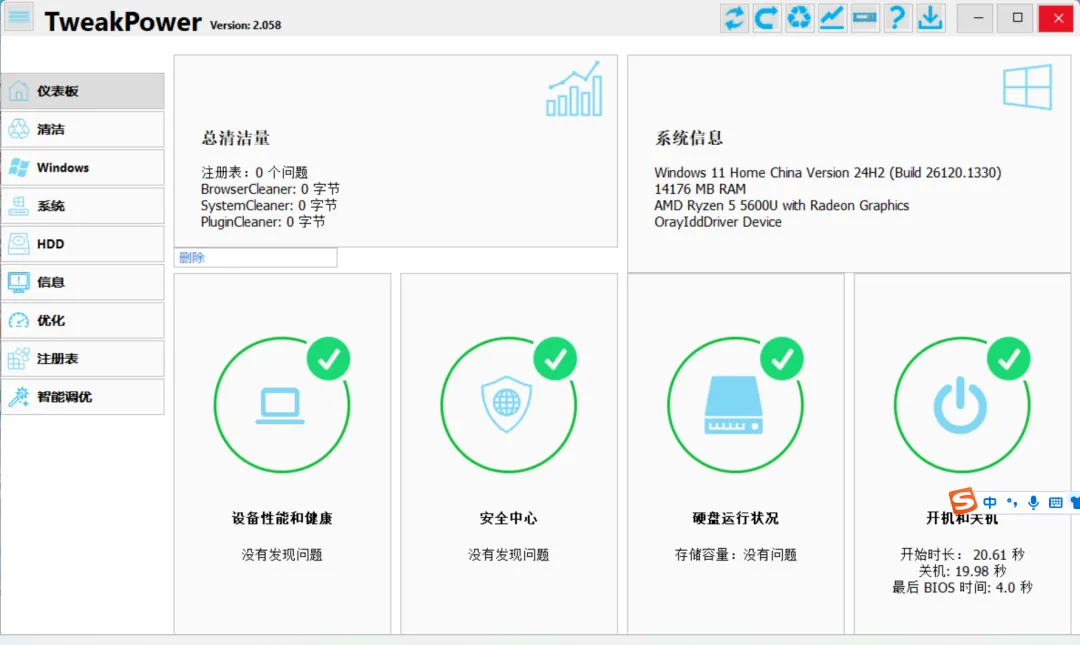1080x645 pixels.
Task: Click green checkmark badge on 硬盘运行状况
Action: point(782,358)
